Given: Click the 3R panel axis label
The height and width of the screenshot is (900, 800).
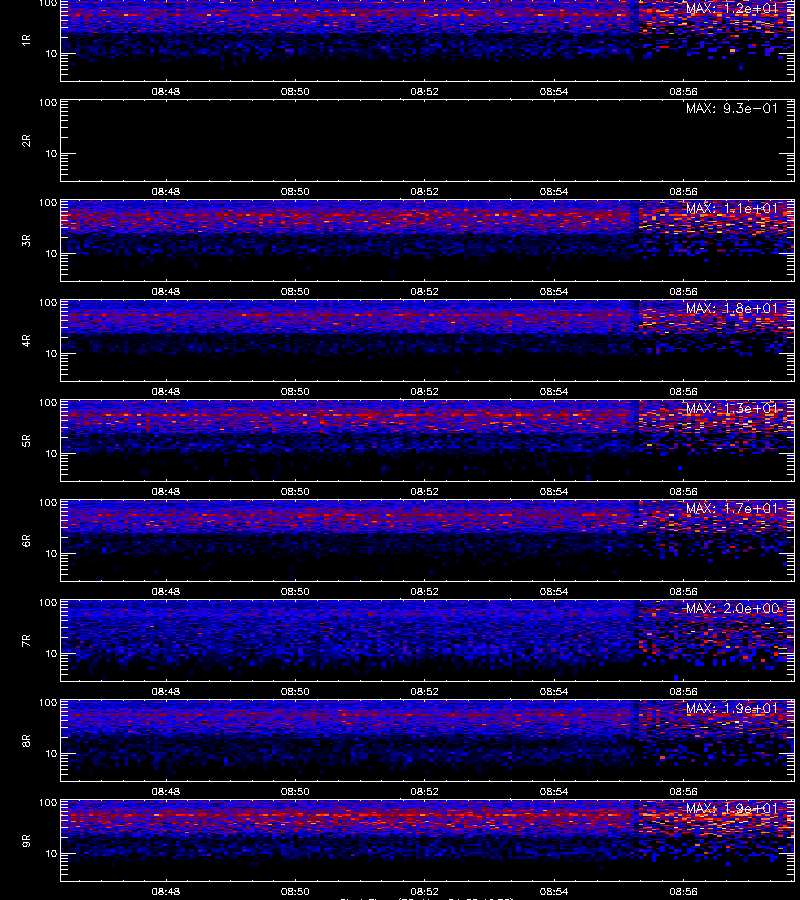Looking at the screenshot, I should [26, 240].
